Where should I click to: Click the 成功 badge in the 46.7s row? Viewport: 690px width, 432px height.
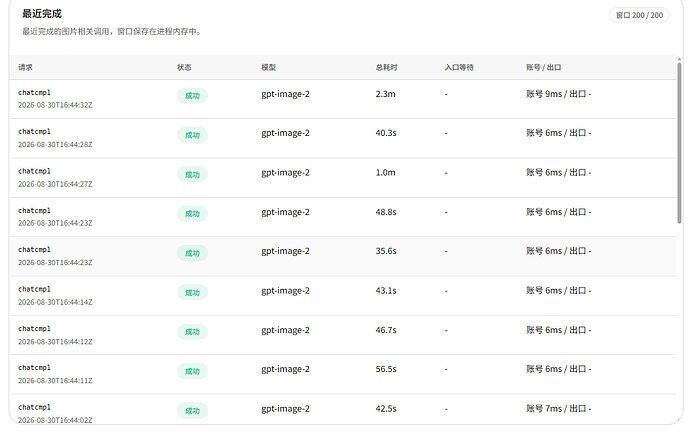point(192,332)
